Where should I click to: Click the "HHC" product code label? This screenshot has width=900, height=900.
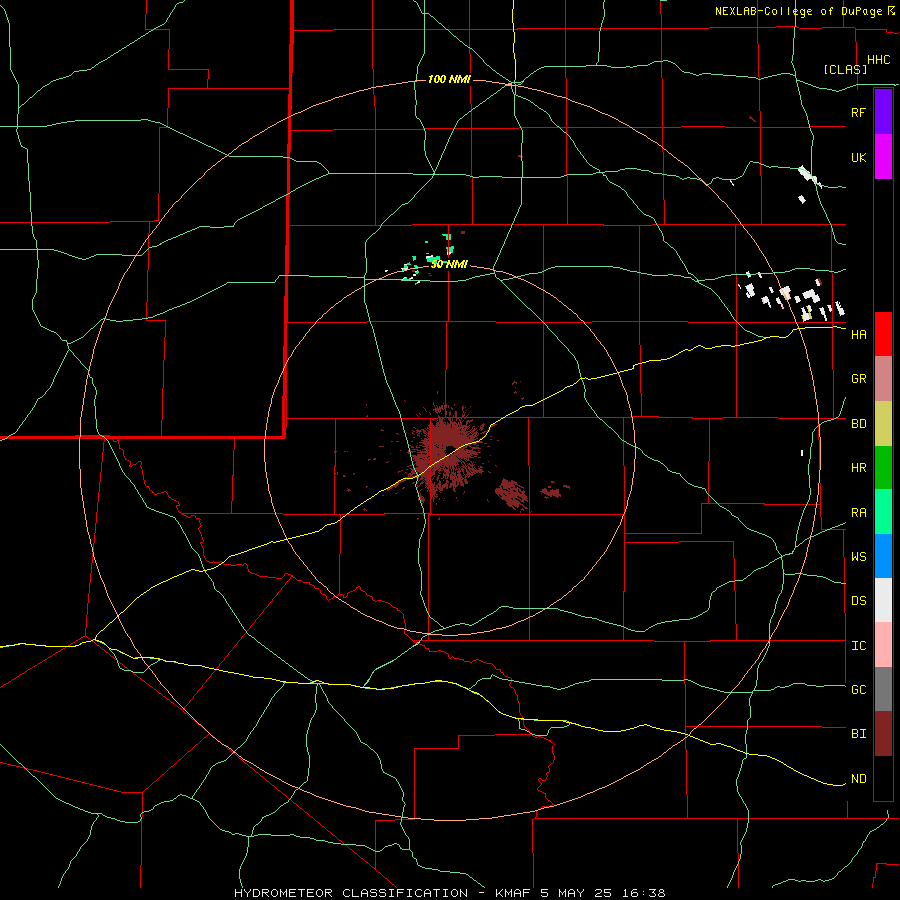point(879,60)
